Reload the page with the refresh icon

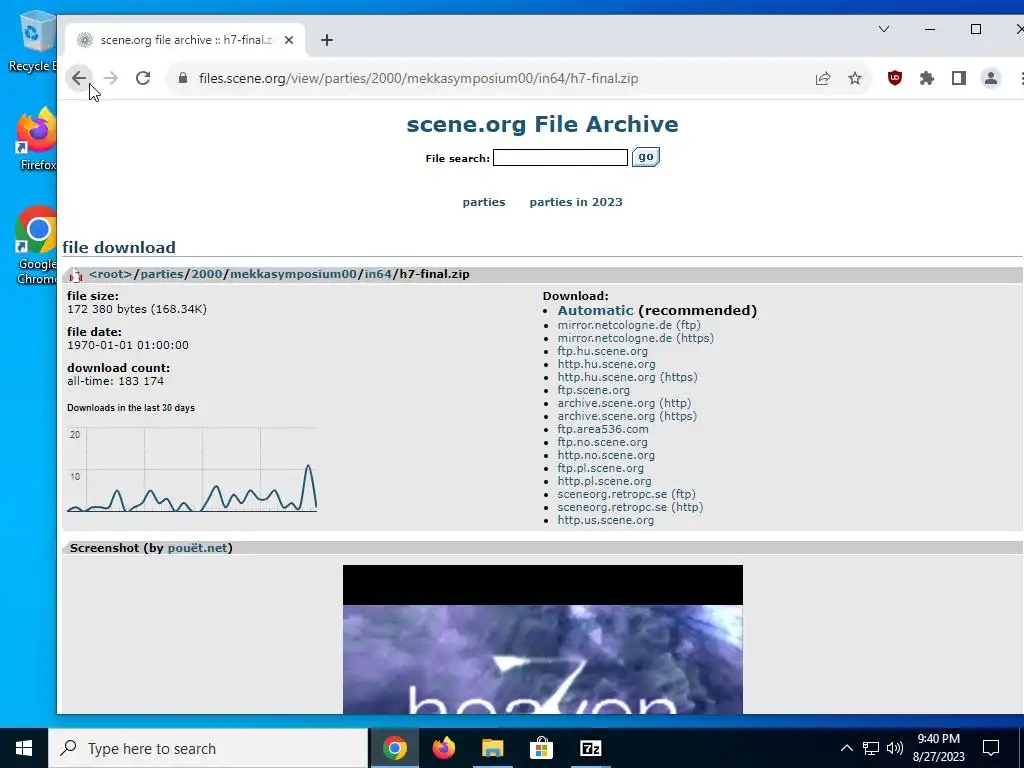tap(143, 78)
